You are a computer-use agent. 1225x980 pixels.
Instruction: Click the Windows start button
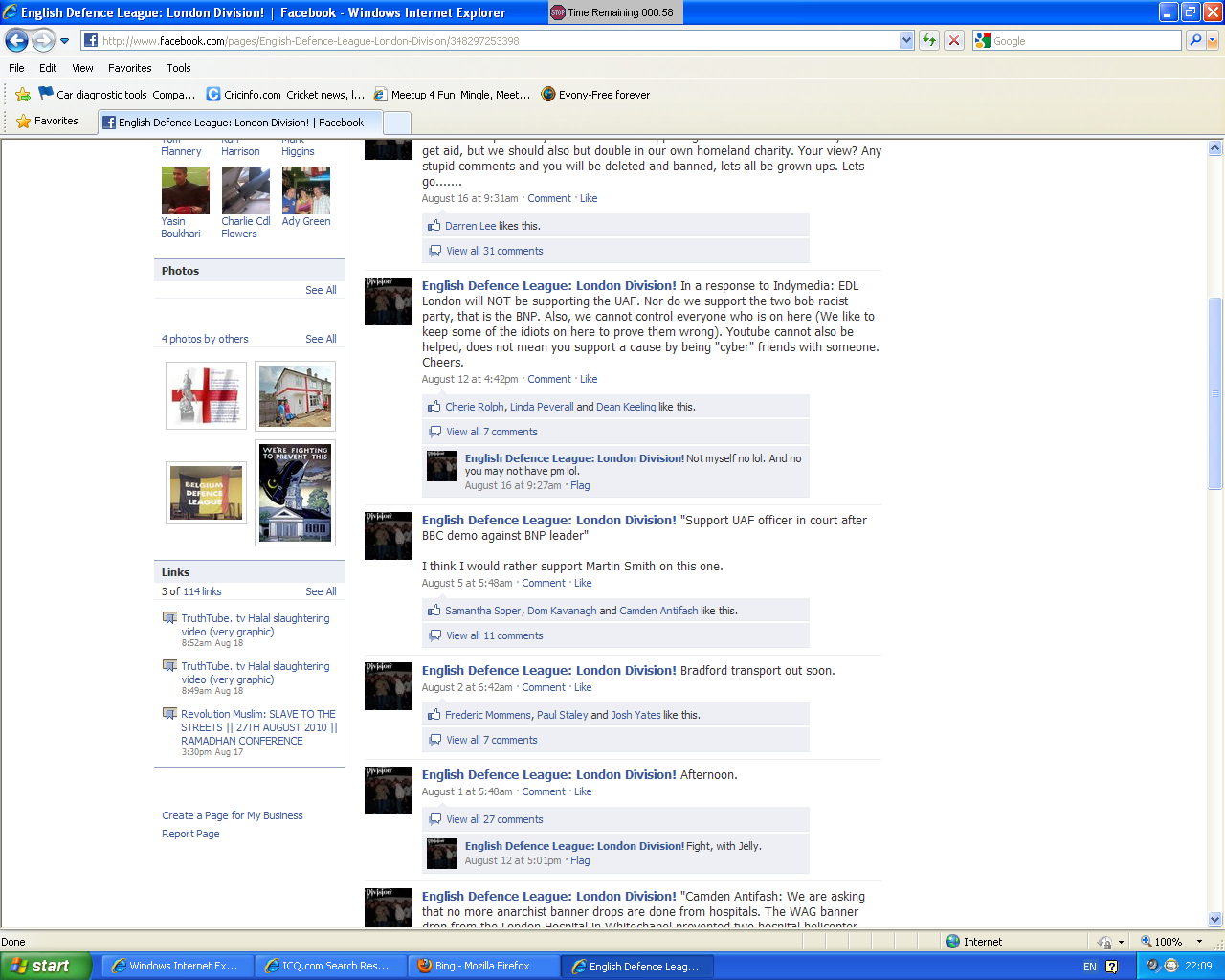45,966
